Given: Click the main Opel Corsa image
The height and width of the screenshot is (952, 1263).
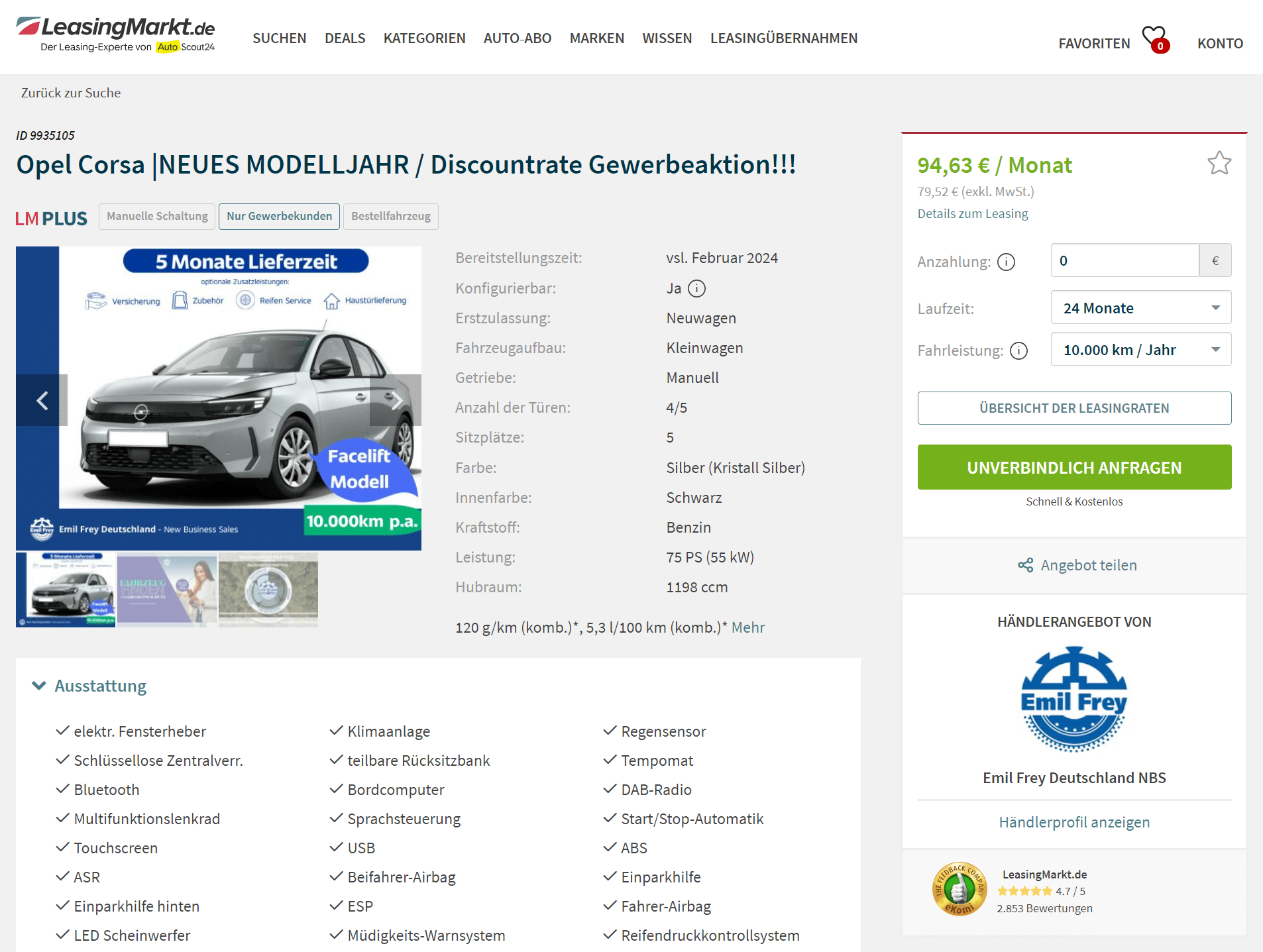Looking at the screenshot, I should [x=219, y=397].
